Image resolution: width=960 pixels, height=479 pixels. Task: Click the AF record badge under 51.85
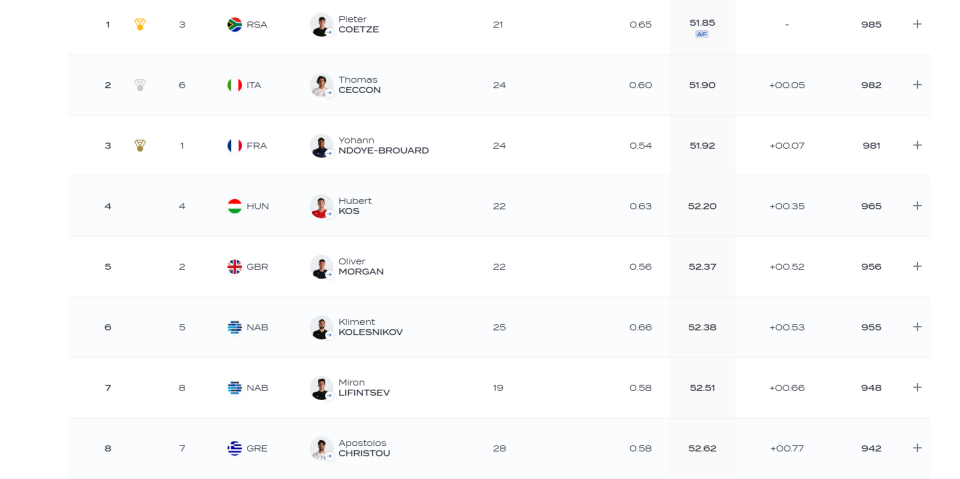pyautogui.click(x=702, y=34)
